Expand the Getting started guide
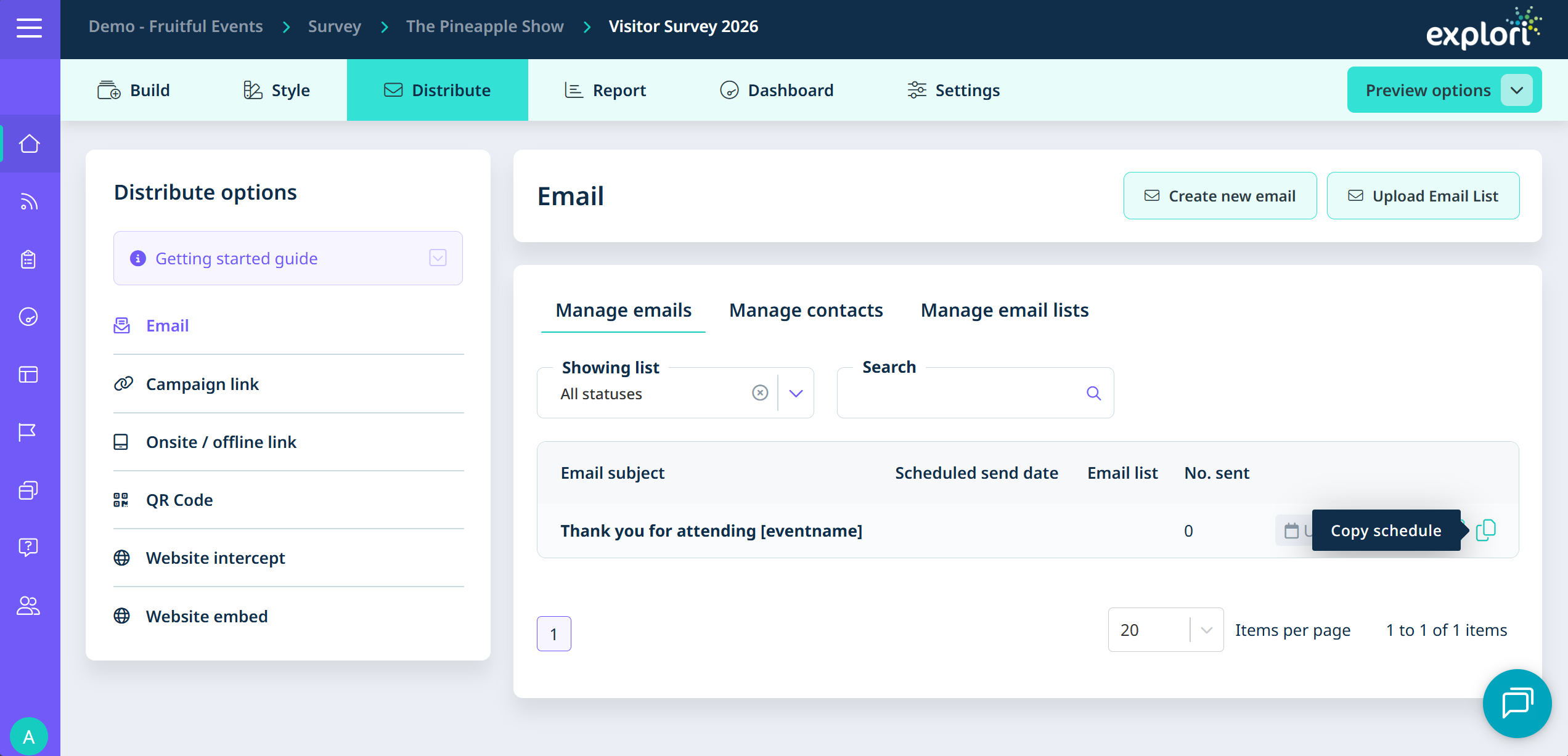This screenshot has width=1568, height=756. 438,258
